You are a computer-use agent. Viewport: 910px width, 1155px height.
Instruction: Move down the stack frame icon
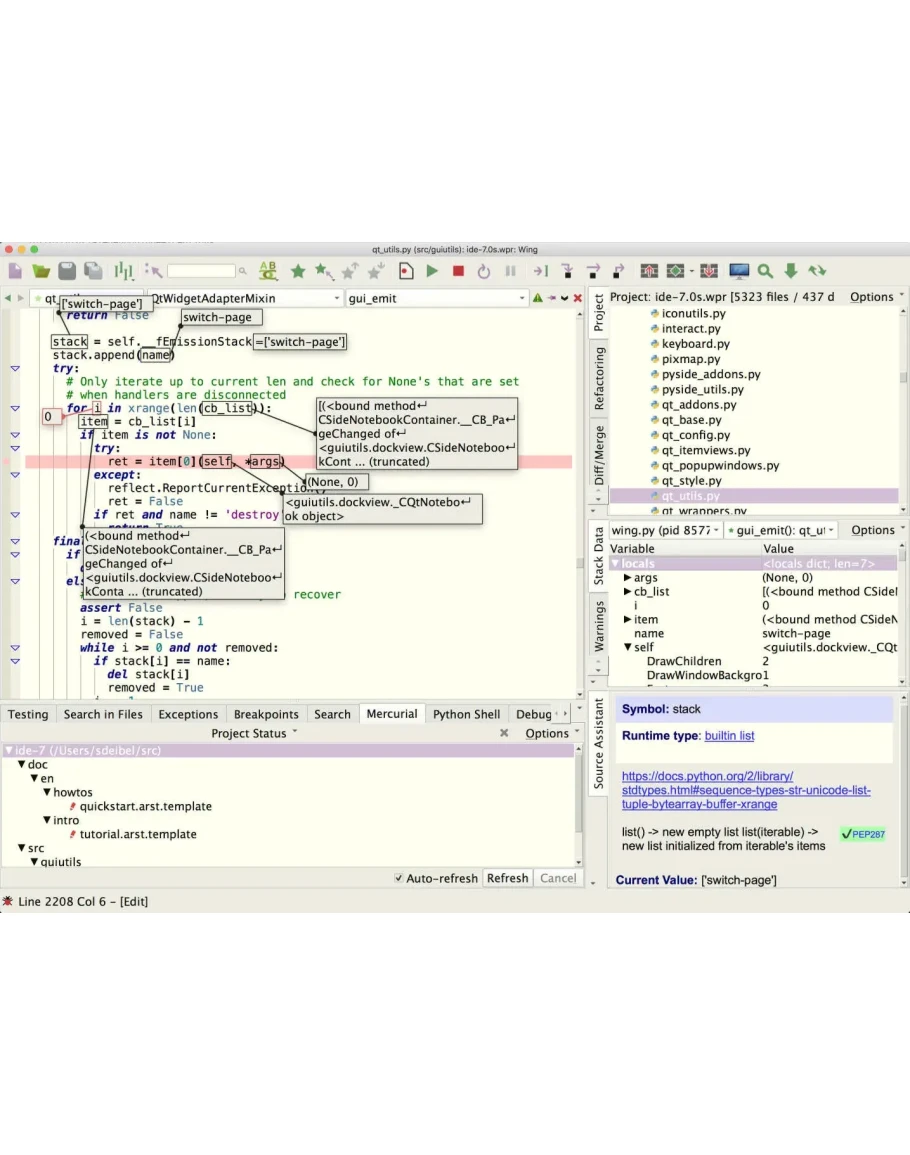pos(709,271)
